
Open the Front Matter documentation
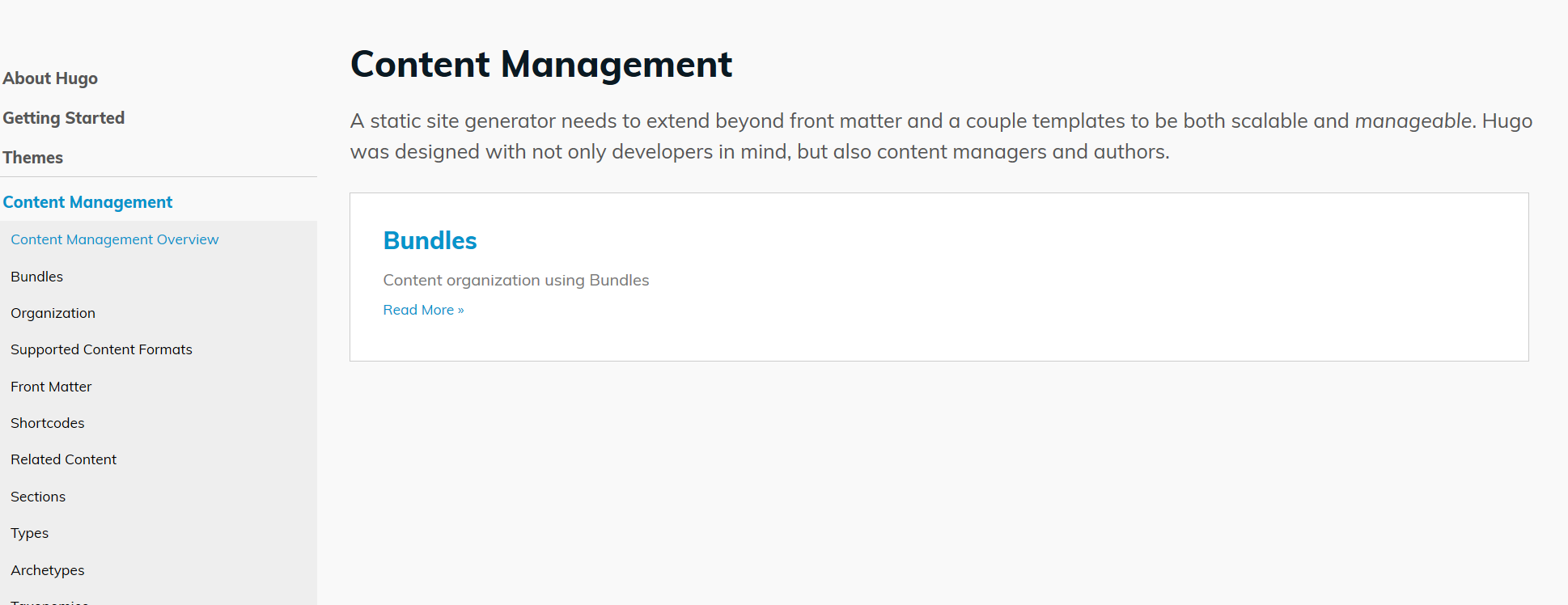[51, 386]
